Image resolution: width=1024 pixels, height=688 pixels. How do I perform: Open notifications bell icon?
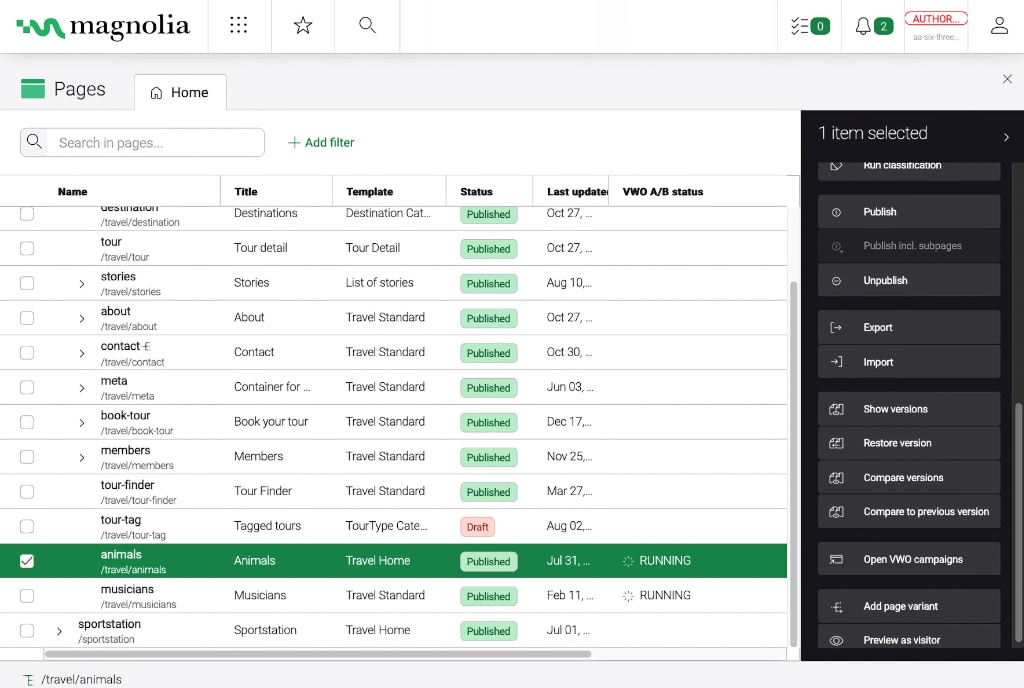coord(872,26)
